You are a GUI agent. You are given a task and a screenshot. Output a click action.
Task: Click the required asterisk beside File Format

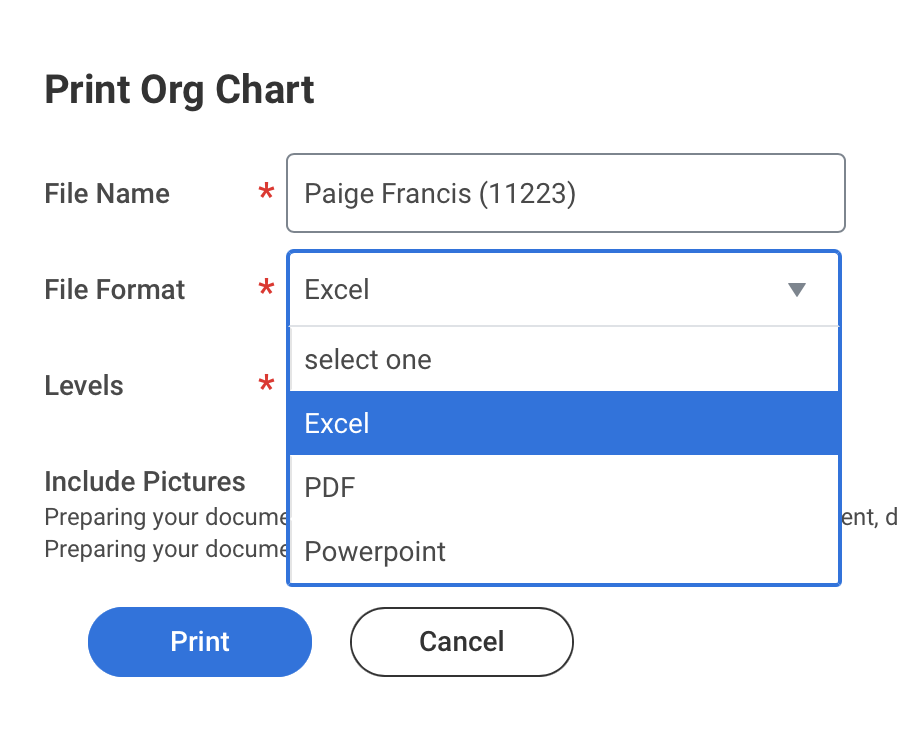(266, 289)
